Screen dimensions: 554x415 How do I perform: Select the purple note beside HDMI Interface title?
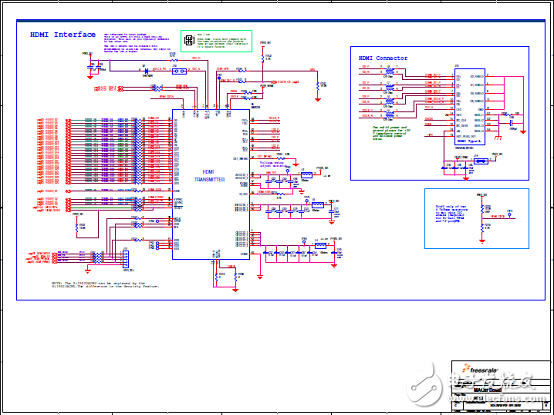click(x=136, y=43)
